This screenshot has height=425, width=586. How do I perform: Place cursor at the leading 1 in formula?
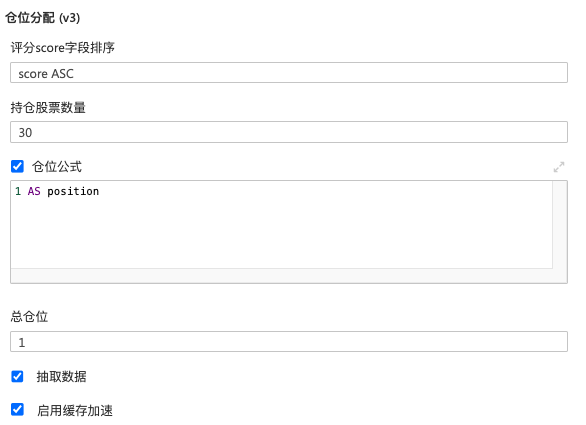(18, 191)
